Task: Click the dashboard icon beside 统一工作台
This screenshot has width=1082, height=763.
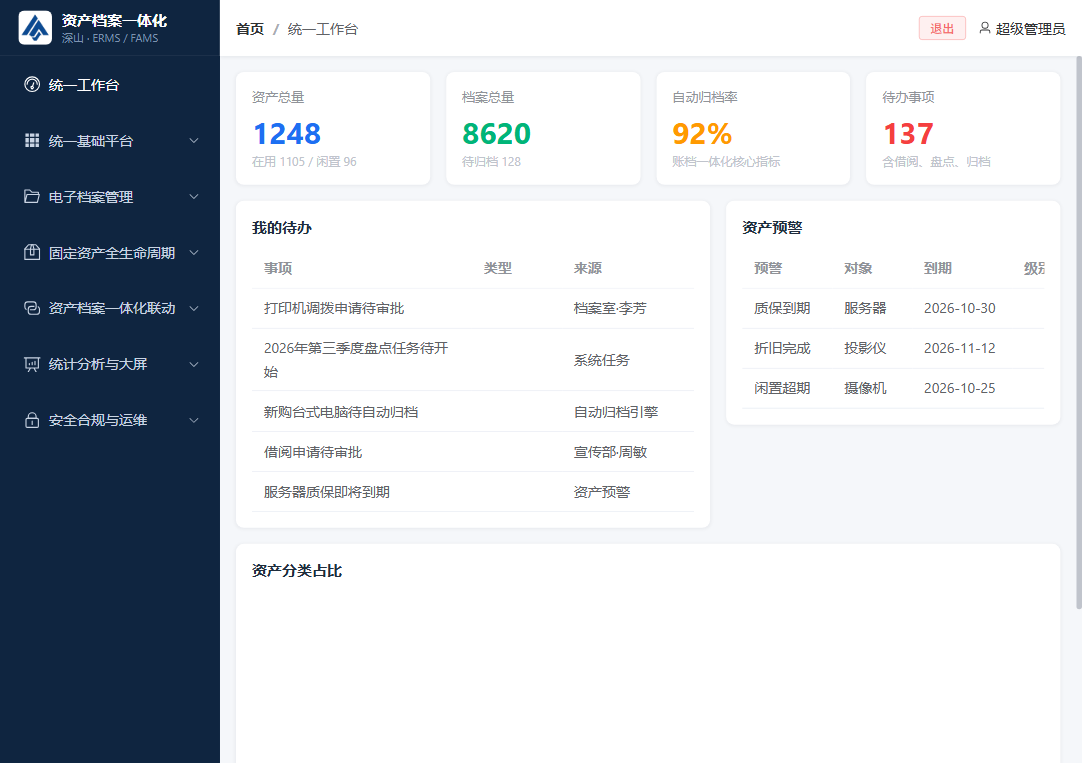Action: [32, 84]
